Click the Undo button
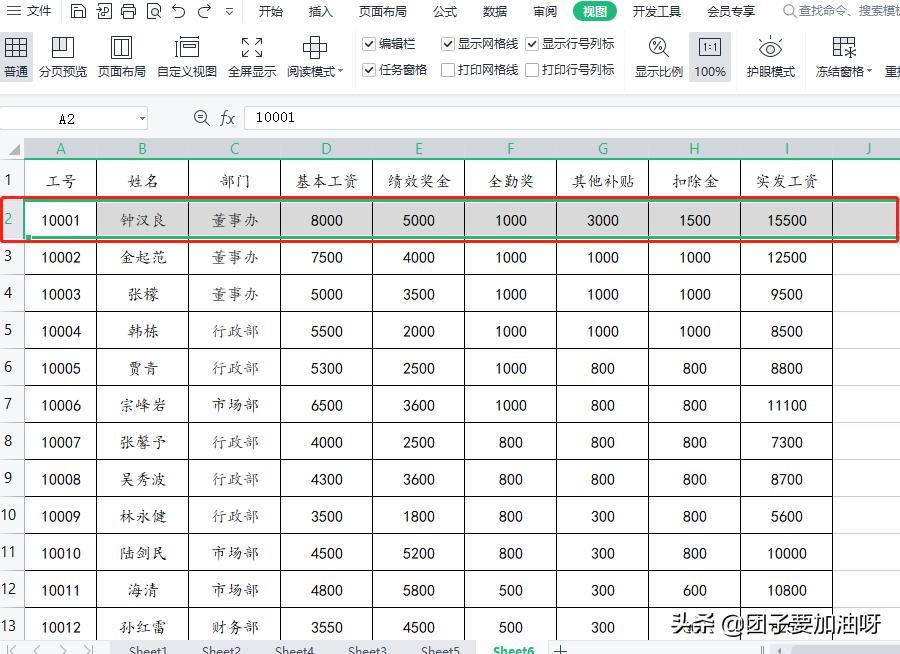900x654 pixels. 177,11
